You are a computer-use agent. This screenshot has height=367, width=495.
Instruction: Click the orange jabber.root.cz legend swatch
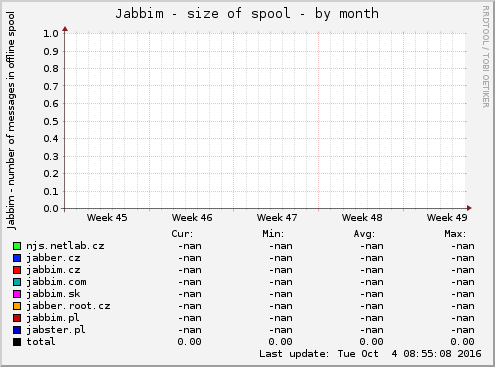pyautogui.click(x=17, y=306)
